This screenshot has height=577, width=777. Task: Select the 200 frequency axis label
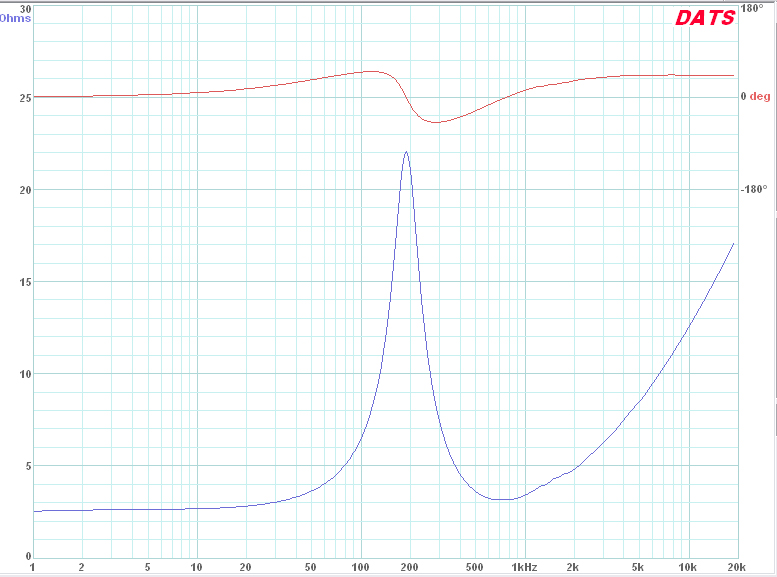pos(408,567)
